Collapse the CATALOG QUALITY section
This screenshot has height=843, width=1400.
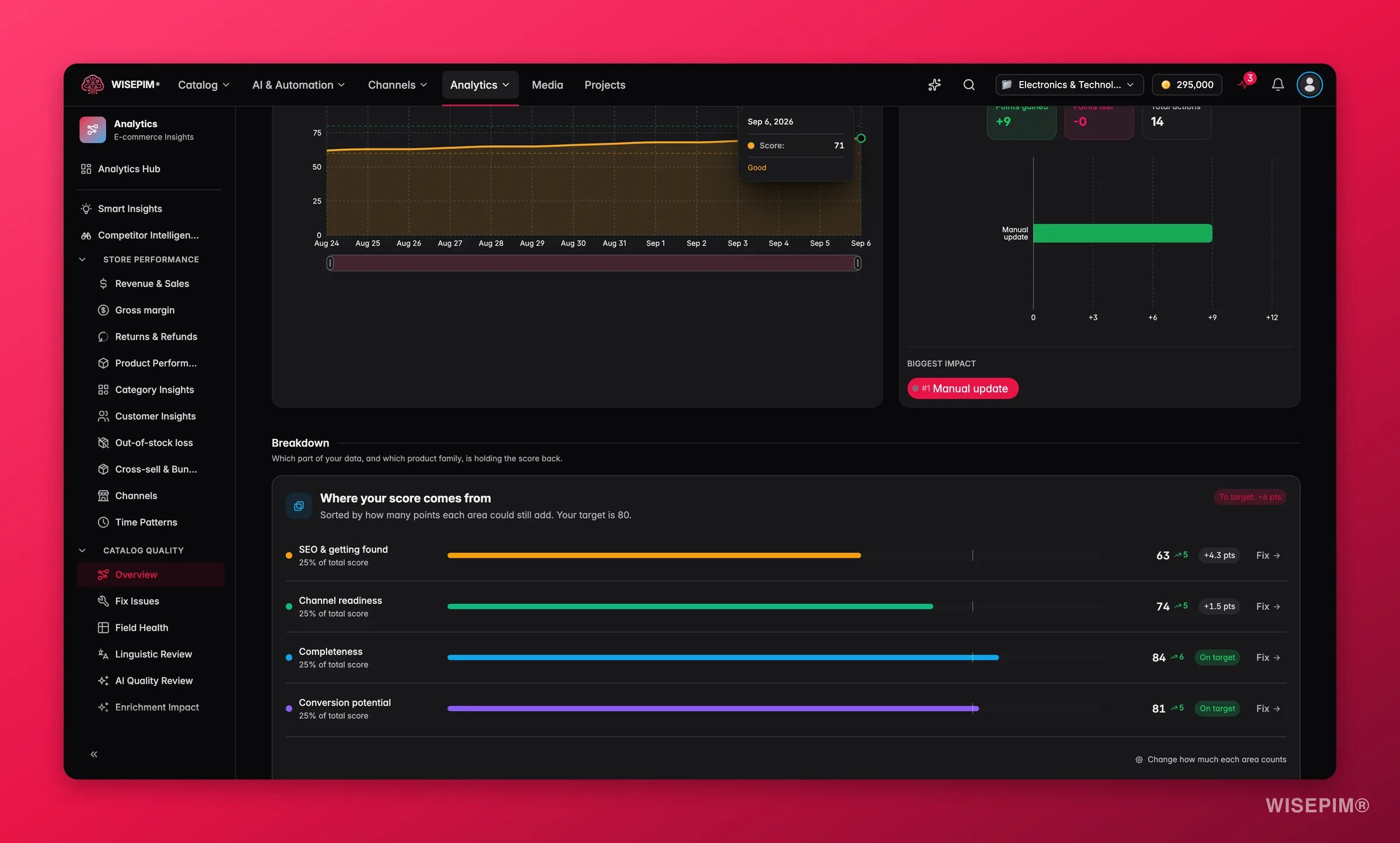point(82,550)
